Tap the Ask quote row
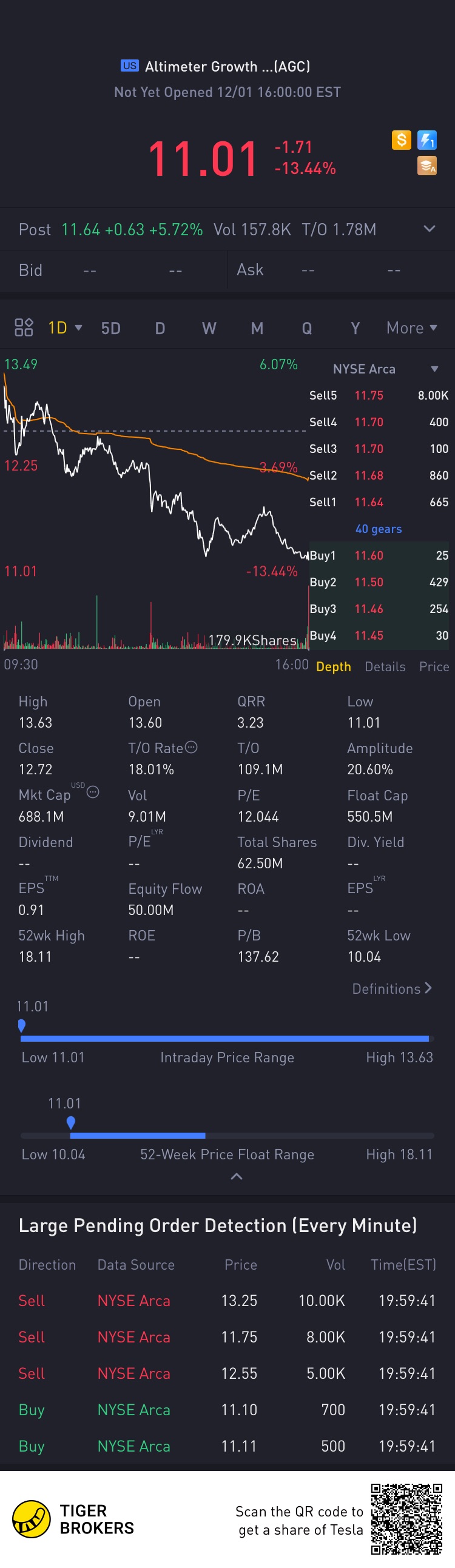This screenshot has width=455, height=1568. 341,270
